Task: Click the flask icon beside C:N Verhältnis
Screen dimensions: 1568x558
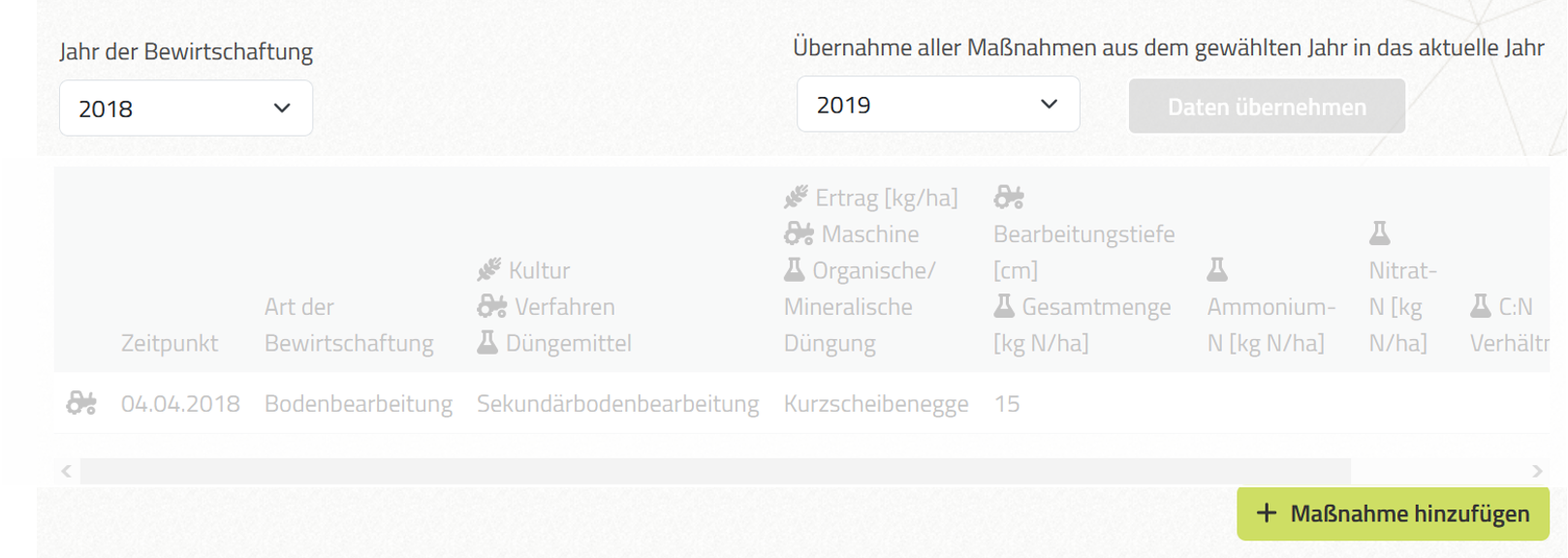Action: [x=1481, y=306]
